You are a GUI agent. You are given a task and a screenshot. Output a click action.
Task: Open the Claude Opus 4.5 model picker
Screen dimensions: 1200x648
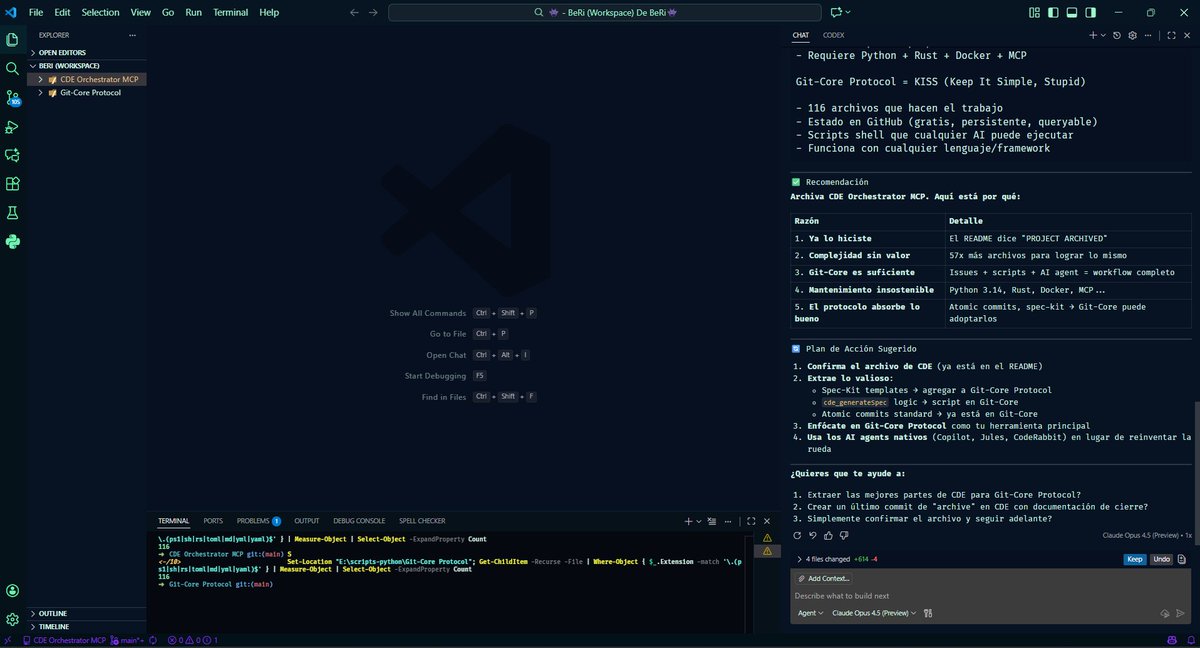click(871, 612)
